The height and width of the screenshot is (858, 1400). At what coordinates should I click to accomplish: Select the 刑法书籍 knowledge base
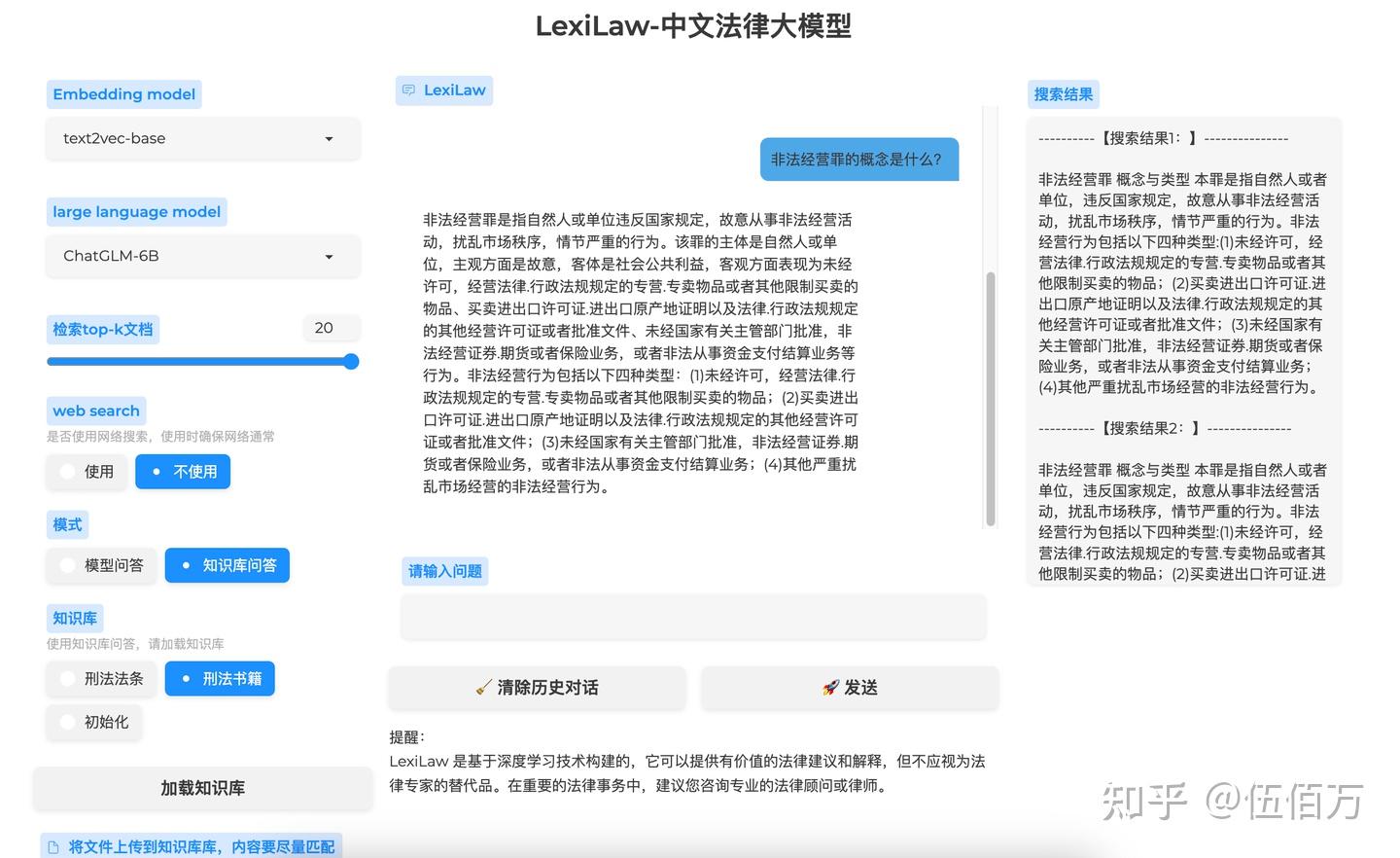click(220, 678)
